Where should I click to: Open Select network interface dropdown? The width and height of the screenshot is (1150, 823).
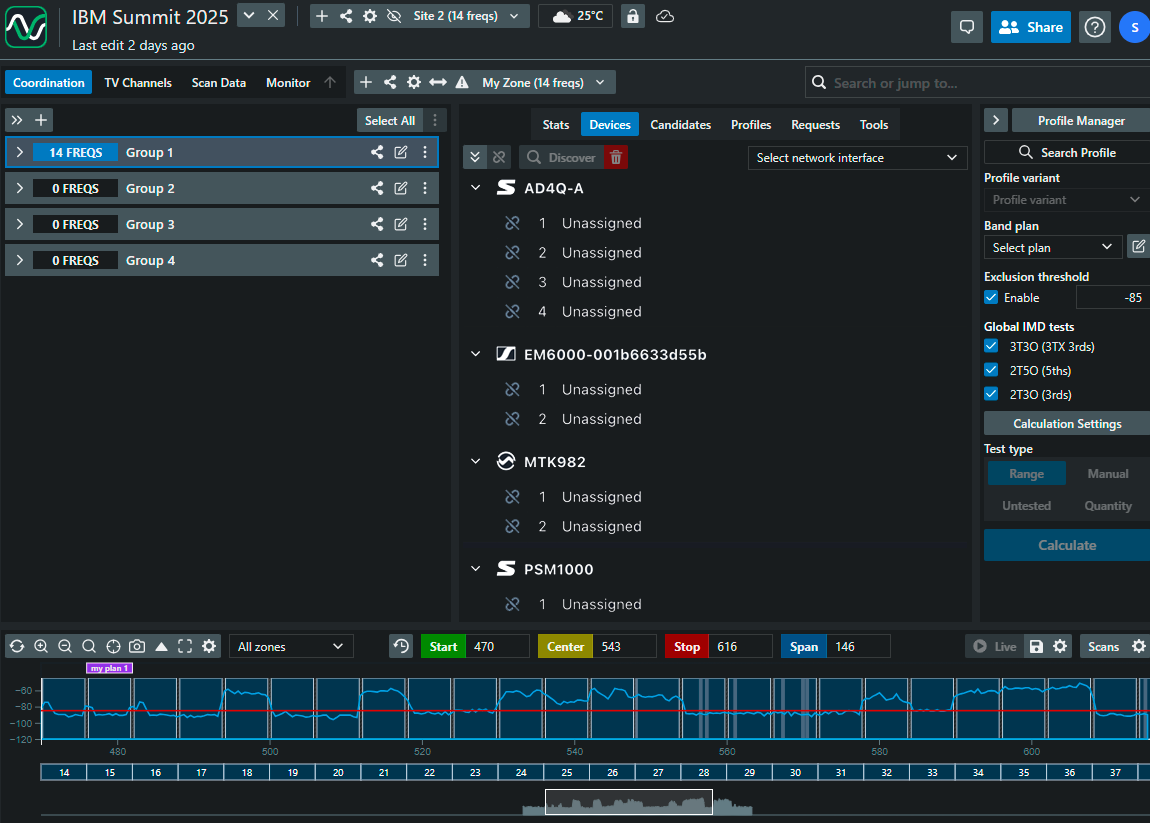(857, 158)
